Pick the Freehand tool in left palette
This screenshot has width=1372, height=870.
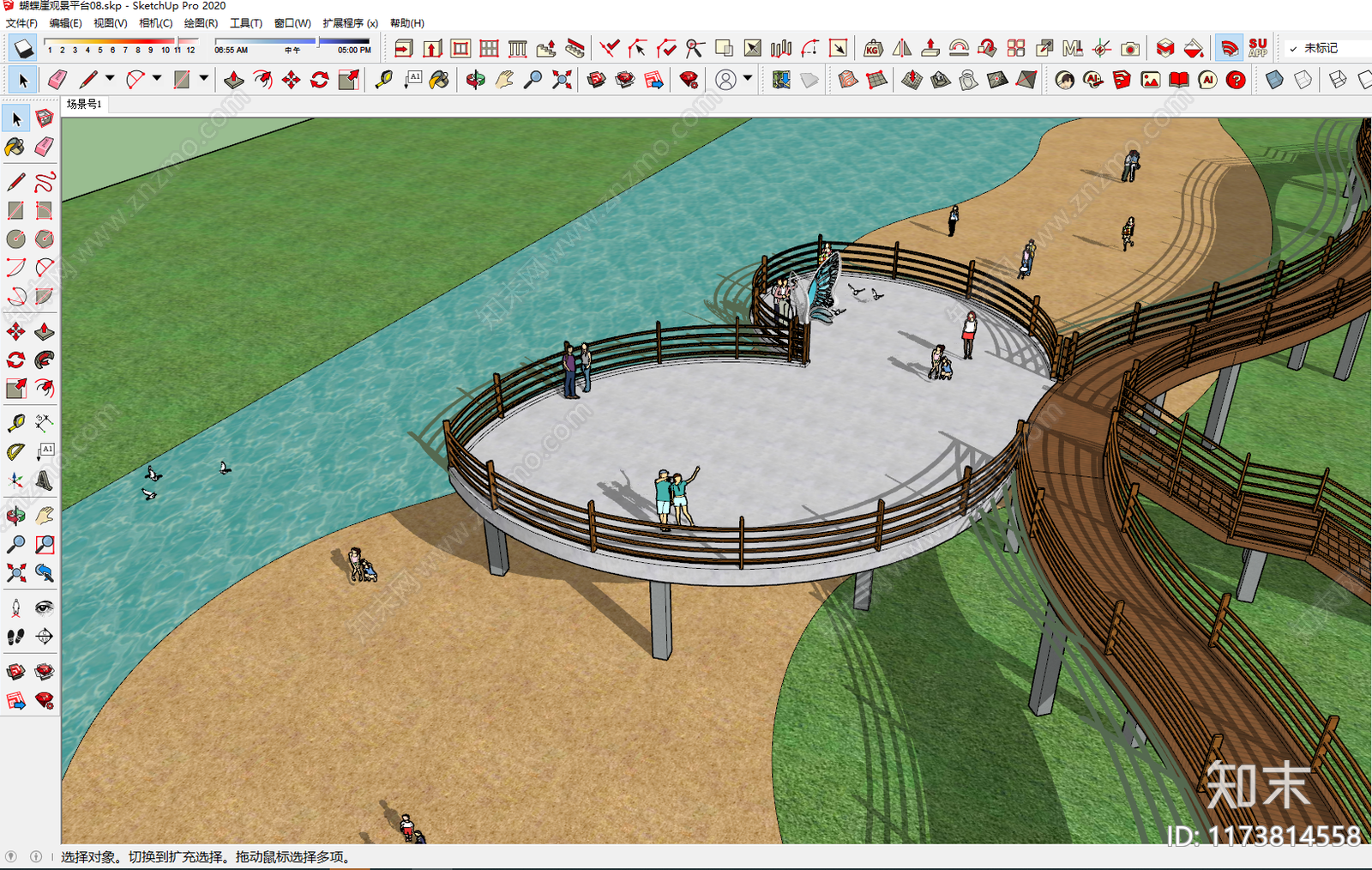[x=45, y=182]
